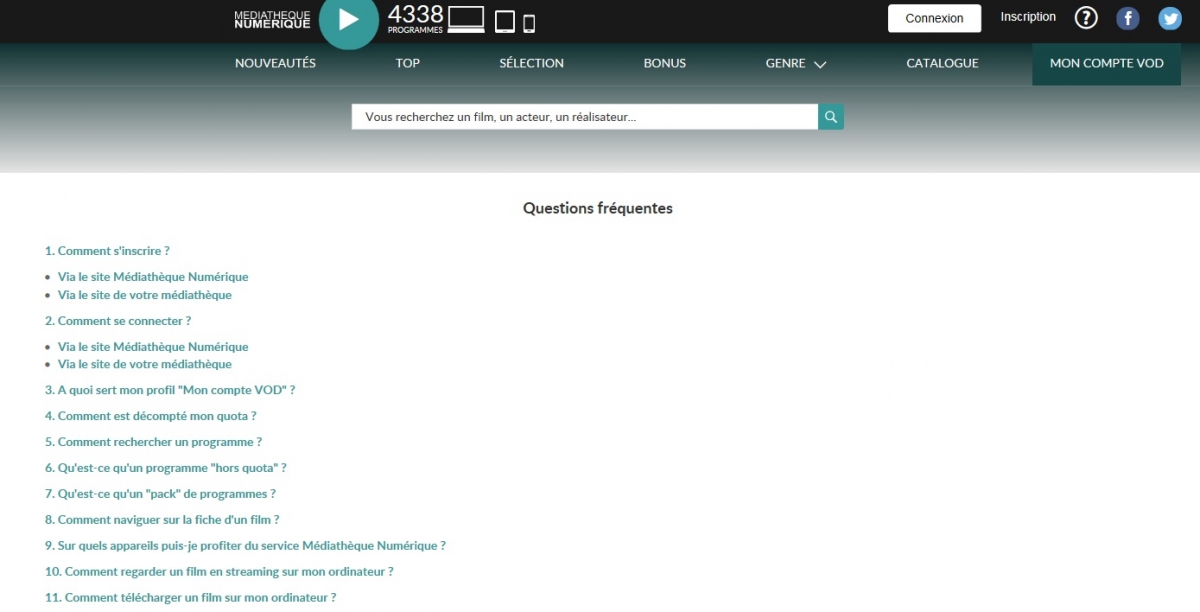Focus the film search input field
Viewport: 1200px width, 612px height.
point(585,117)
